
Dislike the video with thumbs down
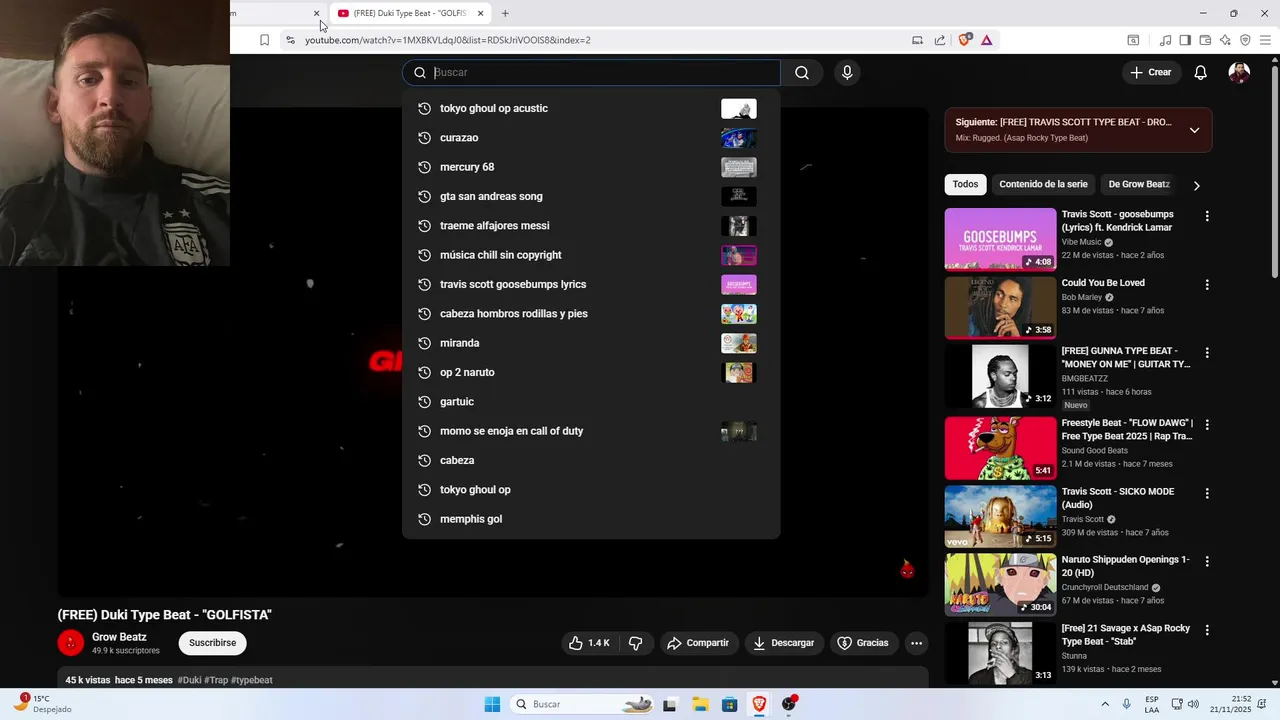[x=636, y=643]
